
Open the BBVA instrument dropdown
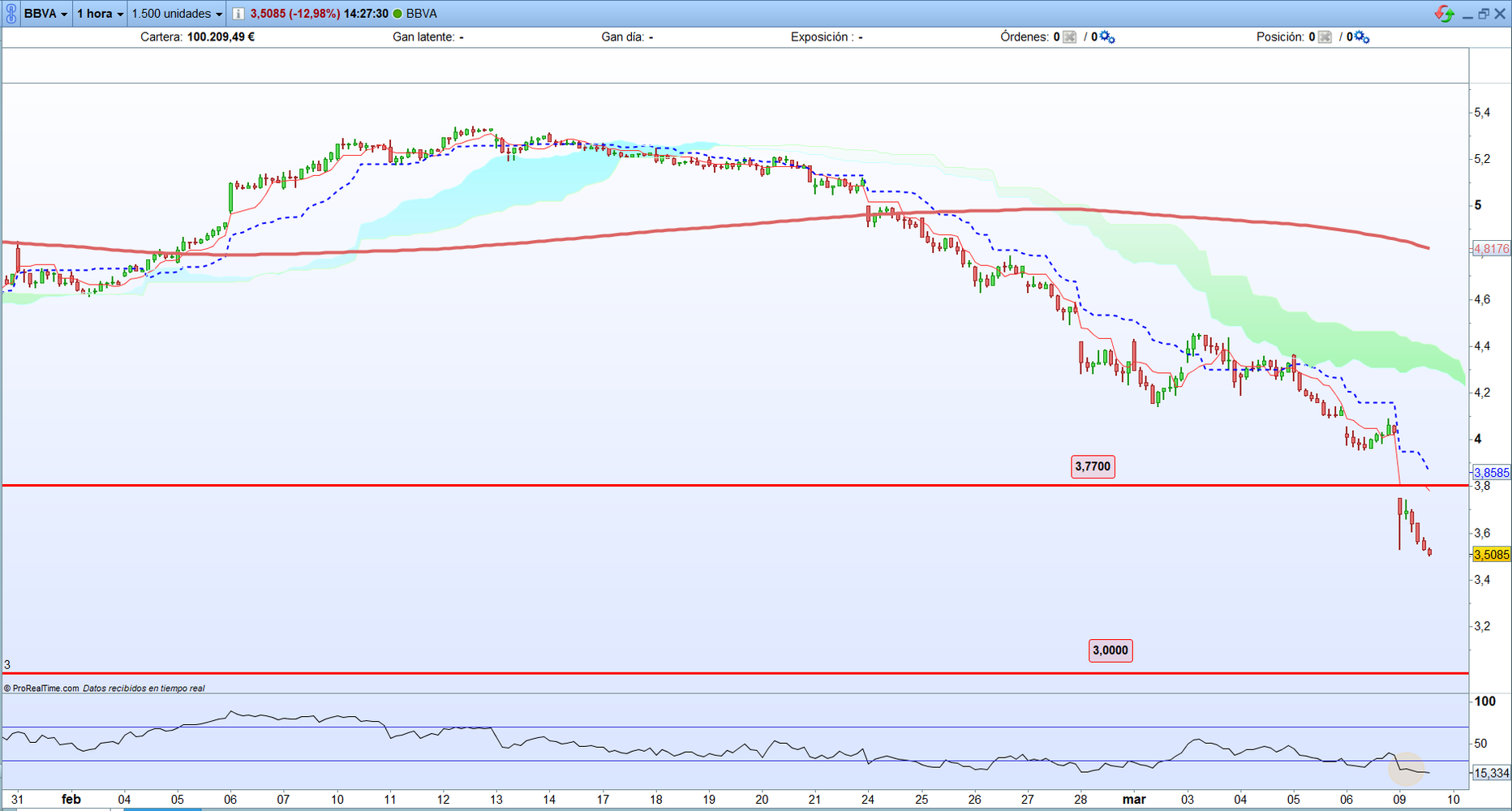click(45, 14)
